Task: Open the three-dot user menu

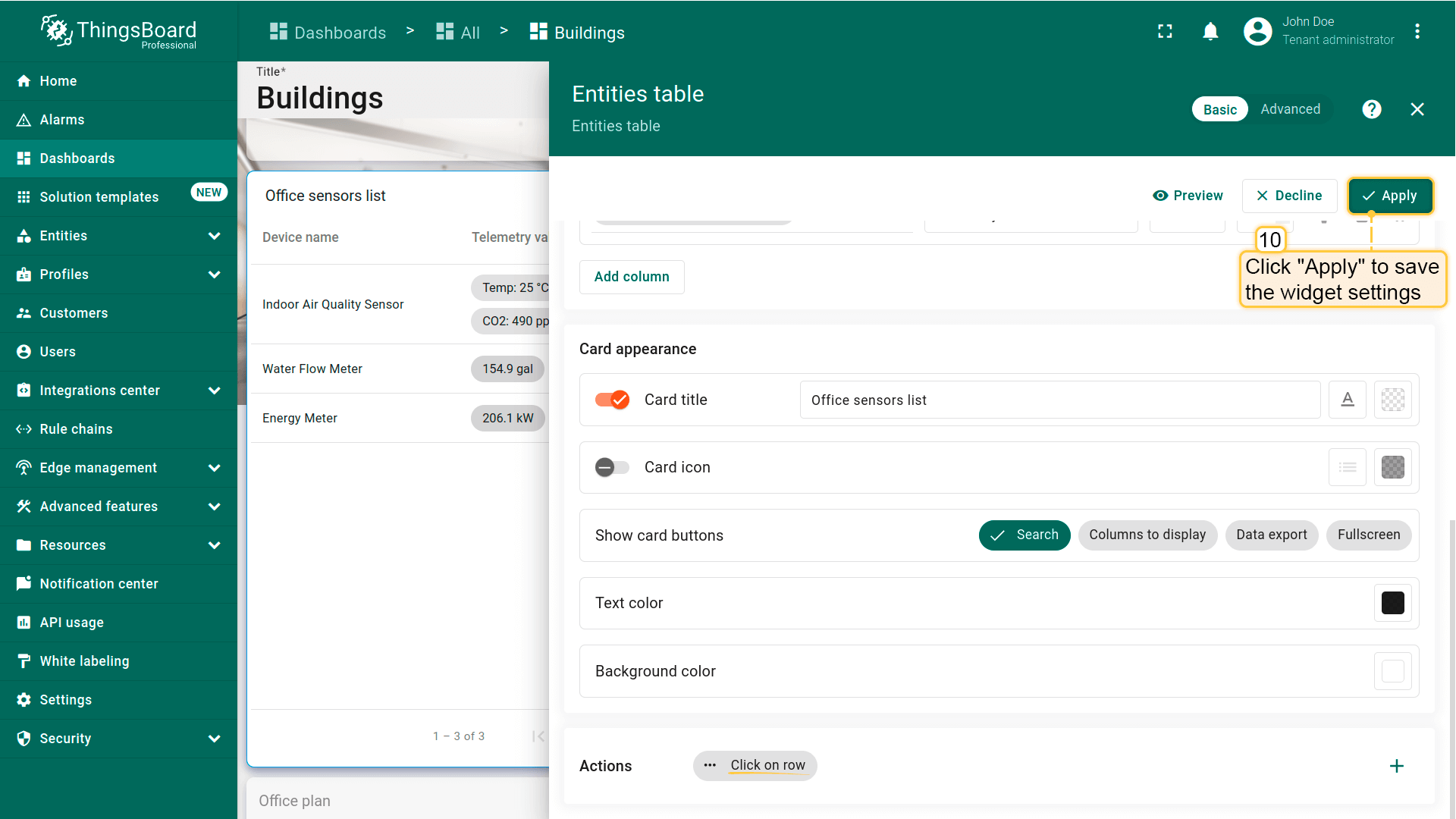Action: tap(1417, 31)
